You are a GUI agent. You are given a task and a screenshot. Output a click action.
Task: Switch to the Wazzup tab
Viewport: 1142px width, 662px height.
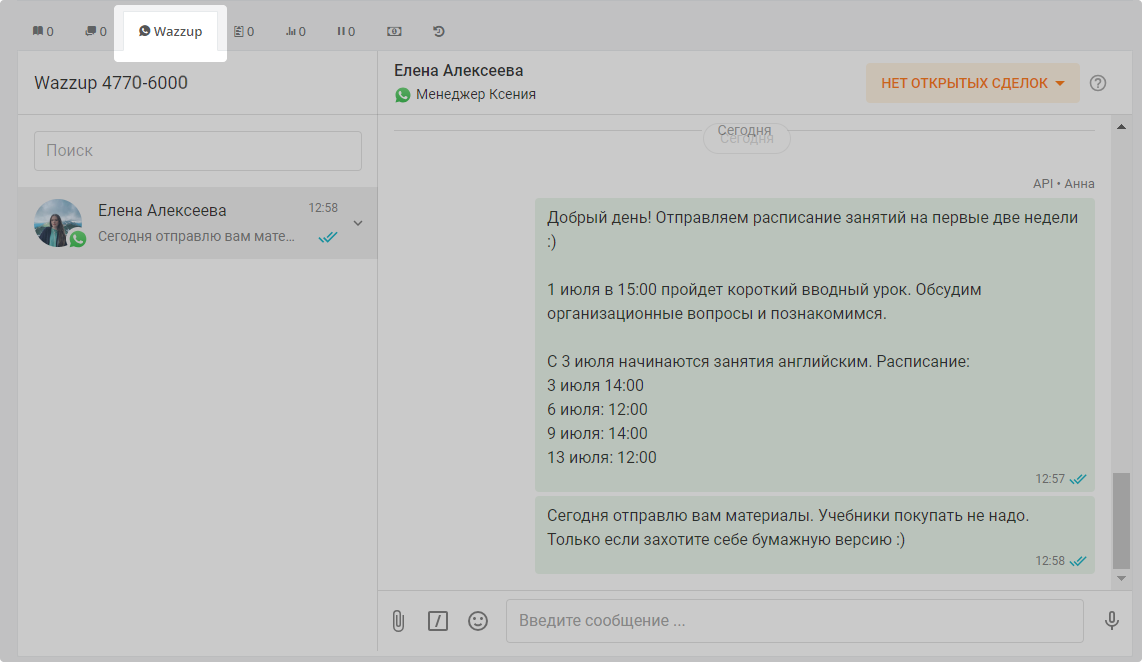pos(171,31)
